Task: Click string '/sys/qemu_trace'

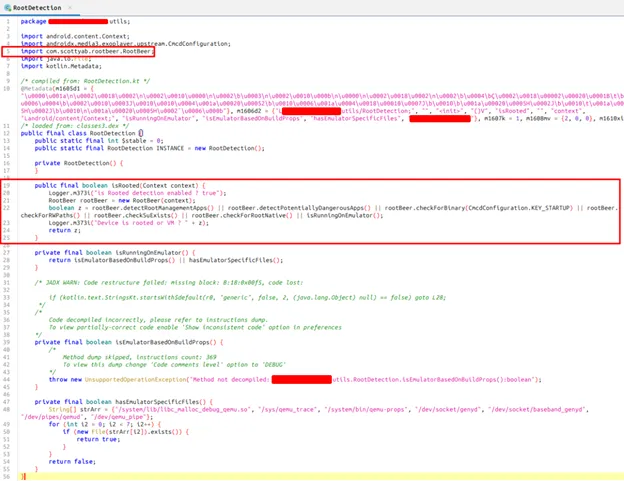Action: point(287,409)
